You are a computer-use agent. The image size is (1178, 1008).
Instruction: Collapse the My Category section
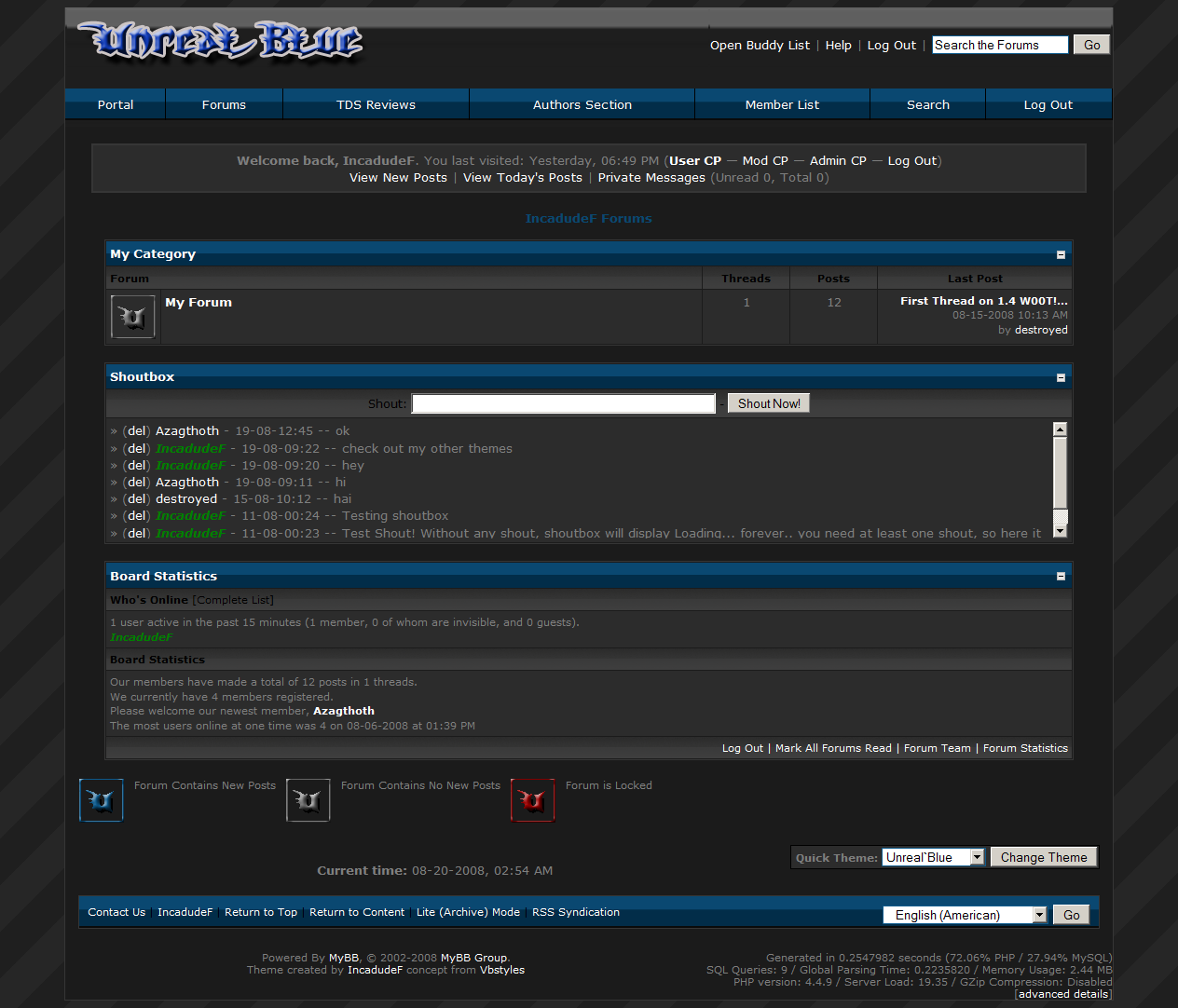click(x=1061, y=254)
